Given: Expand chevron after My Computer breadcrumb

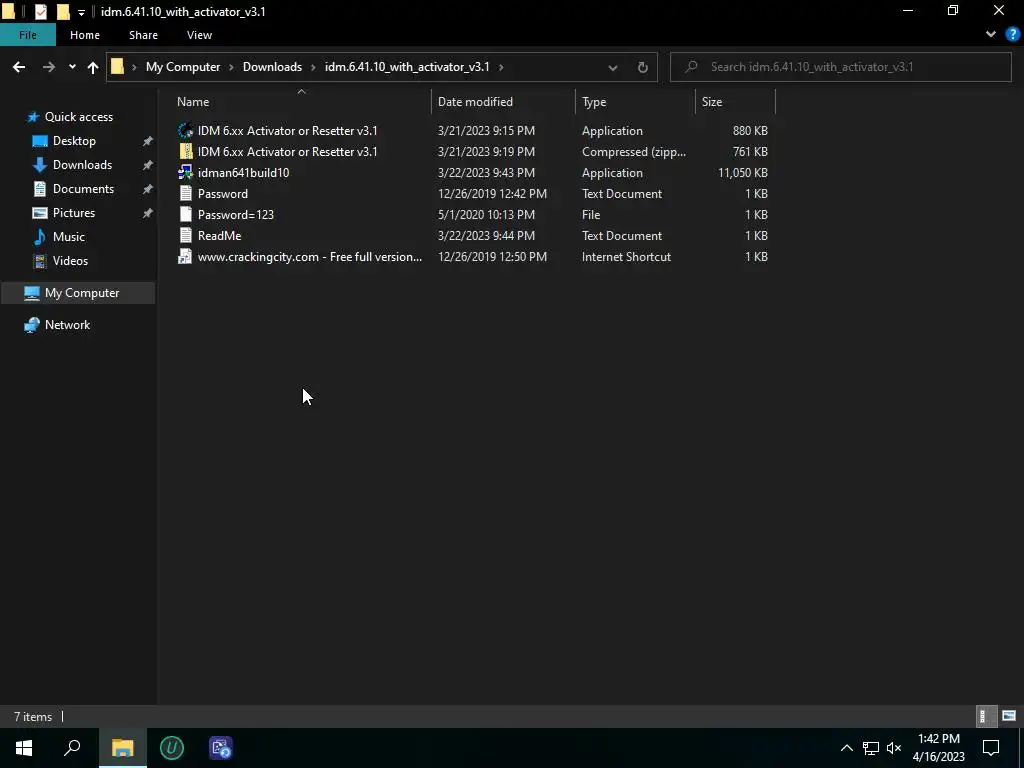Looking at the screenshot, I should tap(232, 67).
